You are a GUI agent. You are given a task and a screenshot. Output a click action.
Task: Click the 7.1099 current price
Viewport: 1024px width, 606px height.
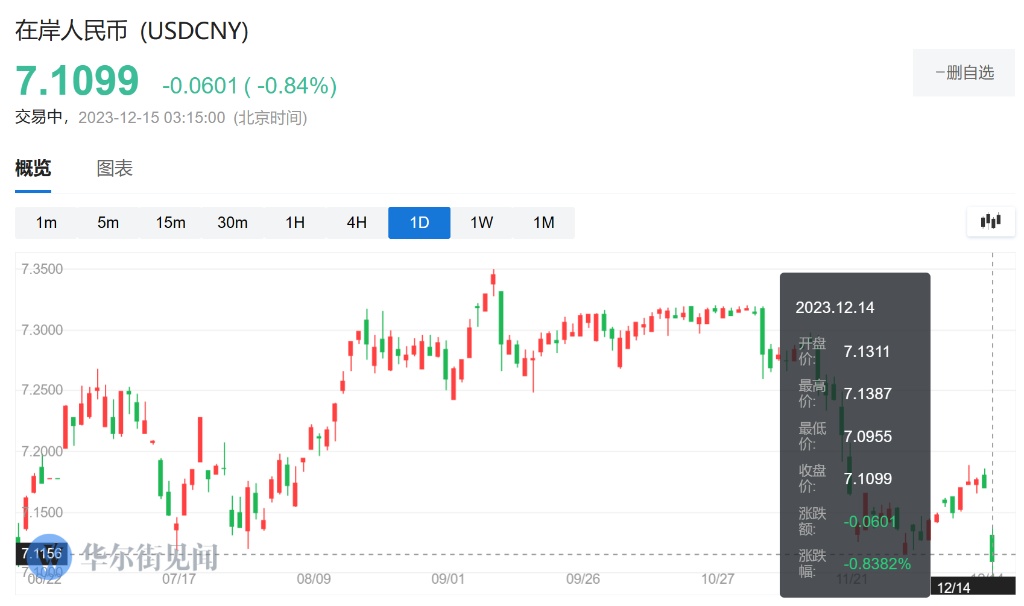[76, 80]
